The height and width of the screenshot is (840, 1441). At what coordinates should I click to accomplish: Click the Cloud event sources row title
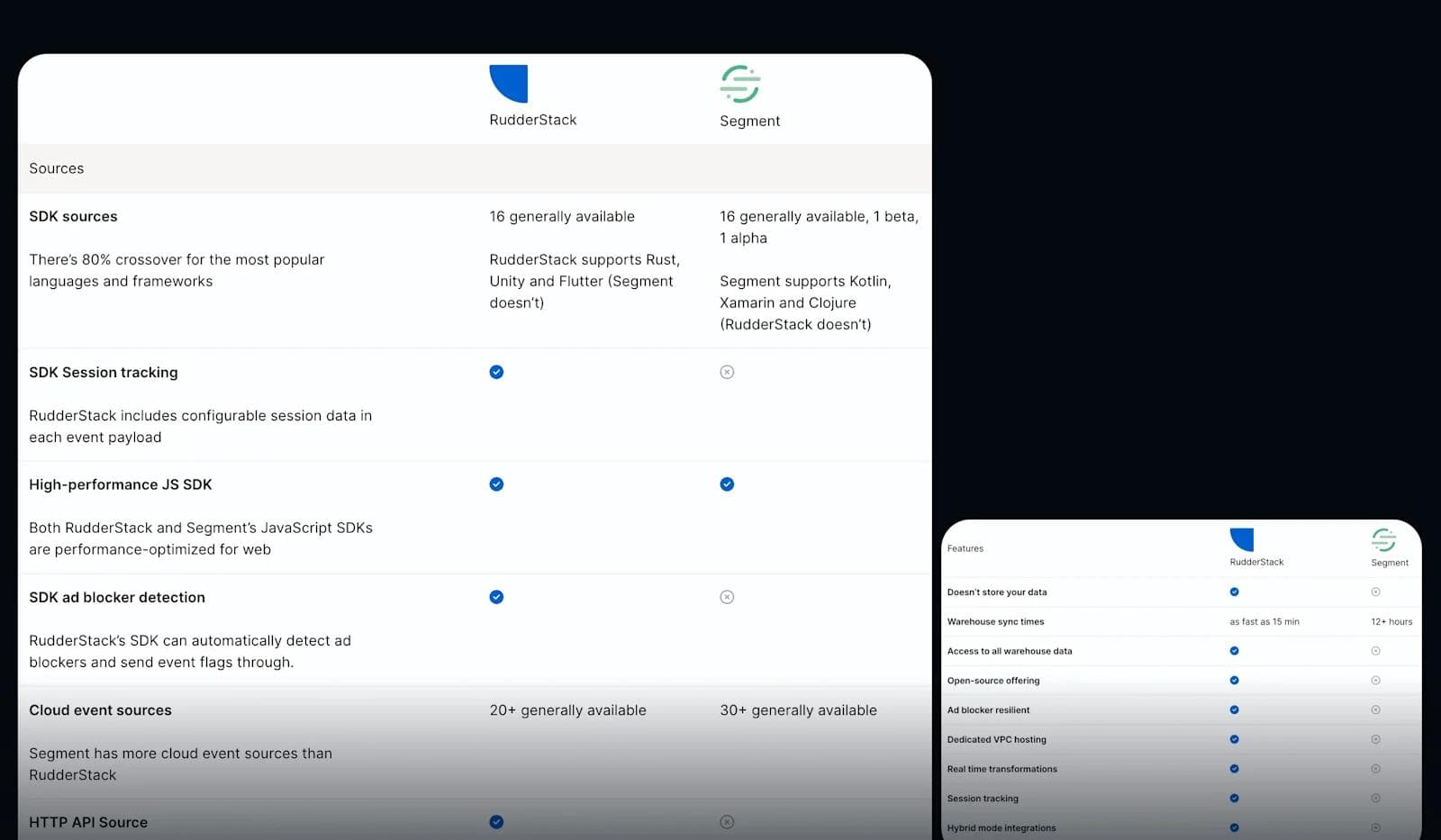(100, 710)
